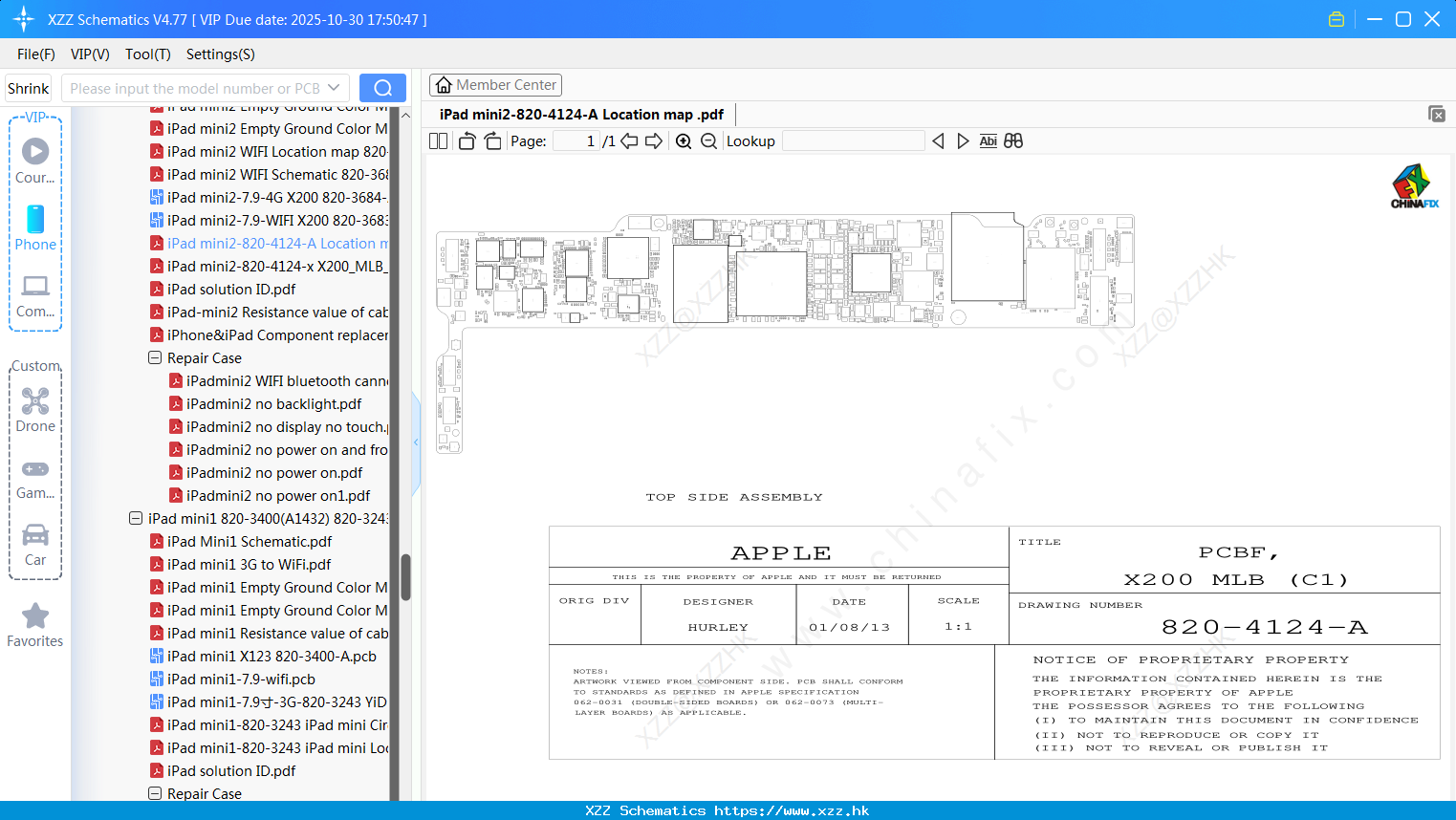
Task: Find previous lookup match triangle
Action: point(938,141)
